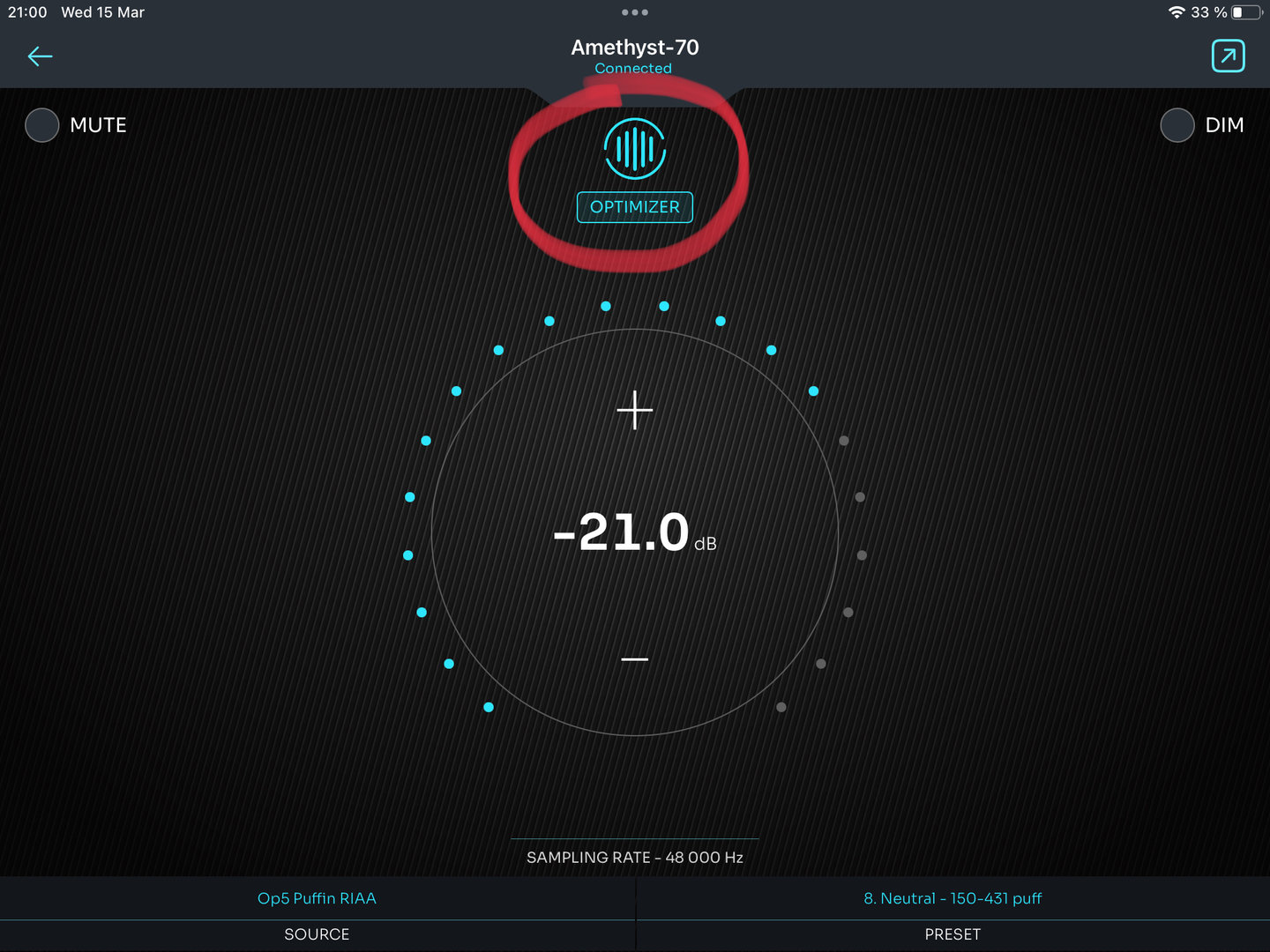Click the Connected status text
This screenshot has width=1270, height=952.
tap(633, 69)
